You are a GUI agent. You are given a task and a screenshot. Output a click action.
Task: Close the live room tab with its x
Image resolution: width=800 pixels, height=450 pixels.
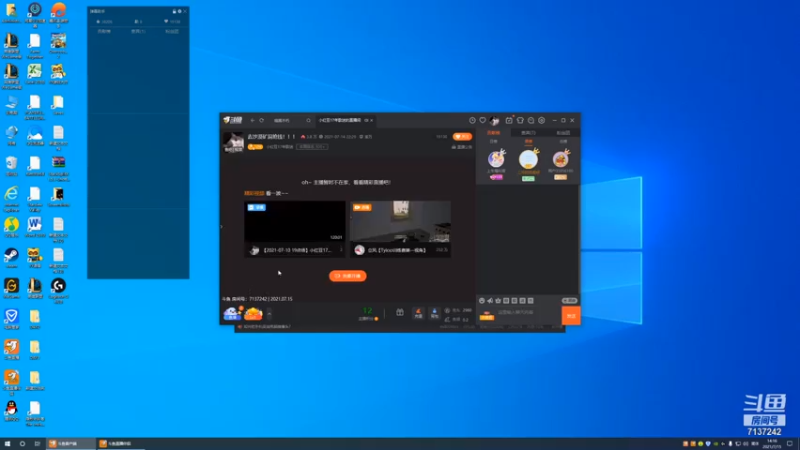(x=371, y=120)
